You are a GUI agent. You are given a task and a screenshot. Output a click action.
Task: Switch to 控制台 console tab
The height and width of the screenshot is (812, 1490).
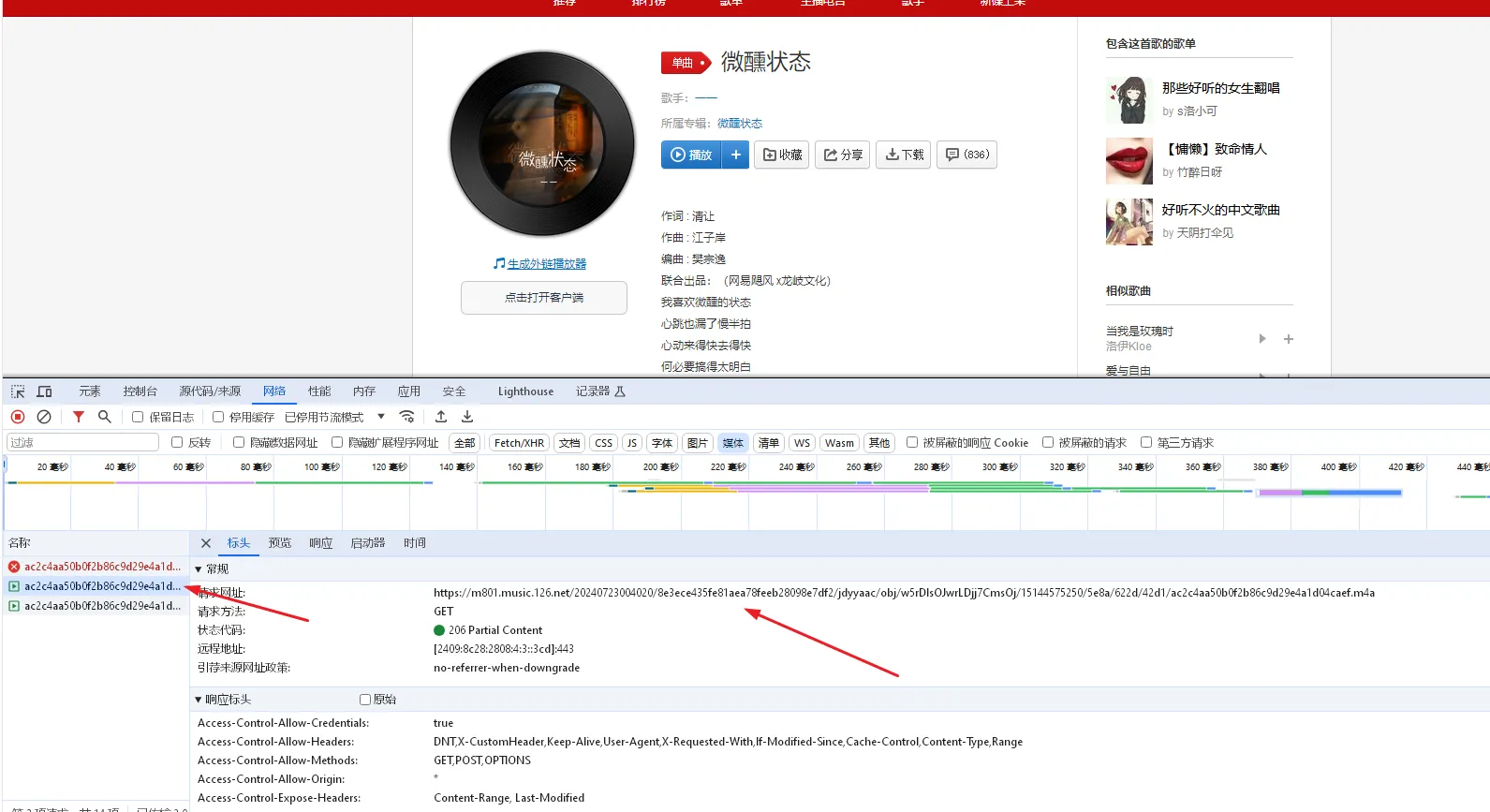[x=140, y=391]
